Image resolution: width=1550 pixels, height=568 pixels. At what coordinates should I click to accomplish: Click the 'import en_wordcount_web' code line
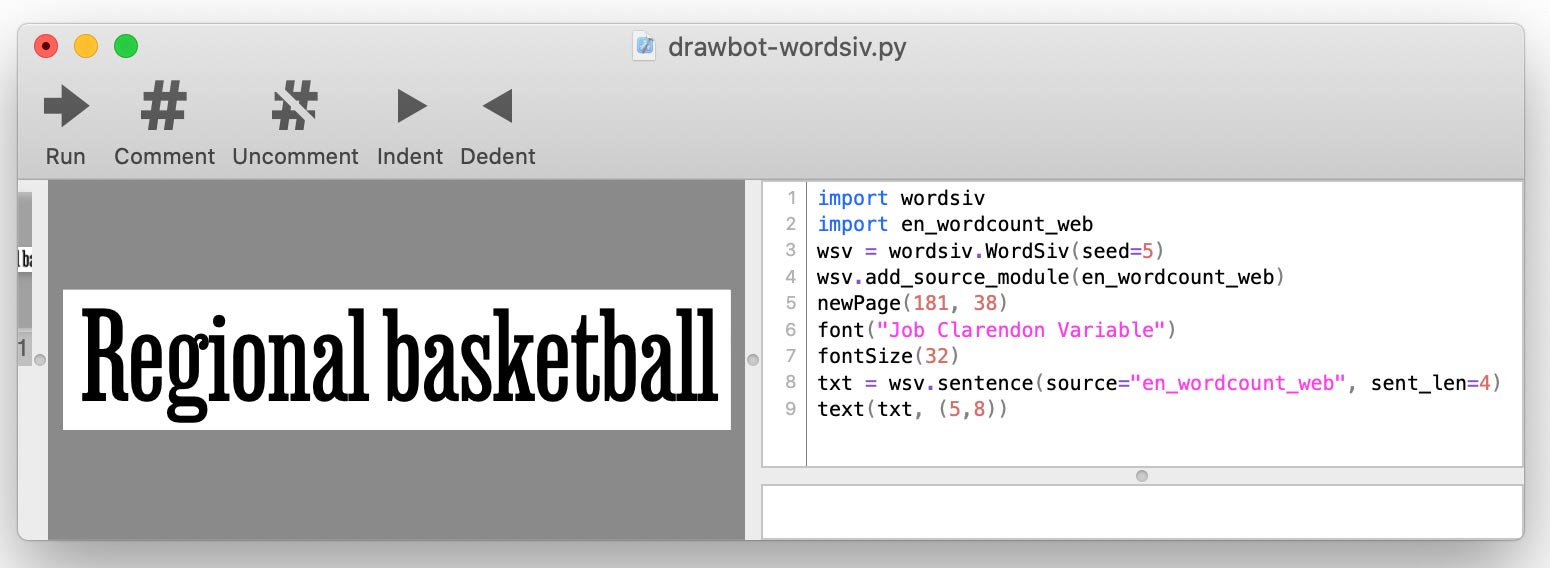(x=955, y=224)
